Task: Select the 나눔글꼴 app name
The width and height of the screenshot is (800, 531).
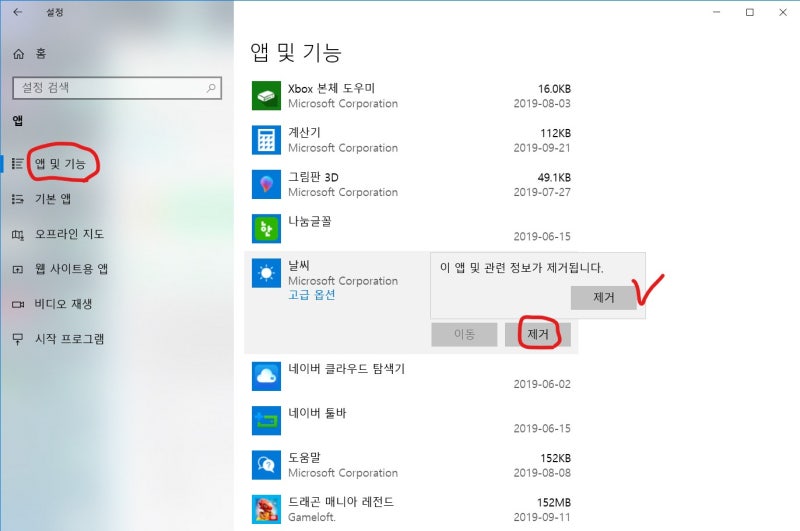Action: tap(310, 221)
